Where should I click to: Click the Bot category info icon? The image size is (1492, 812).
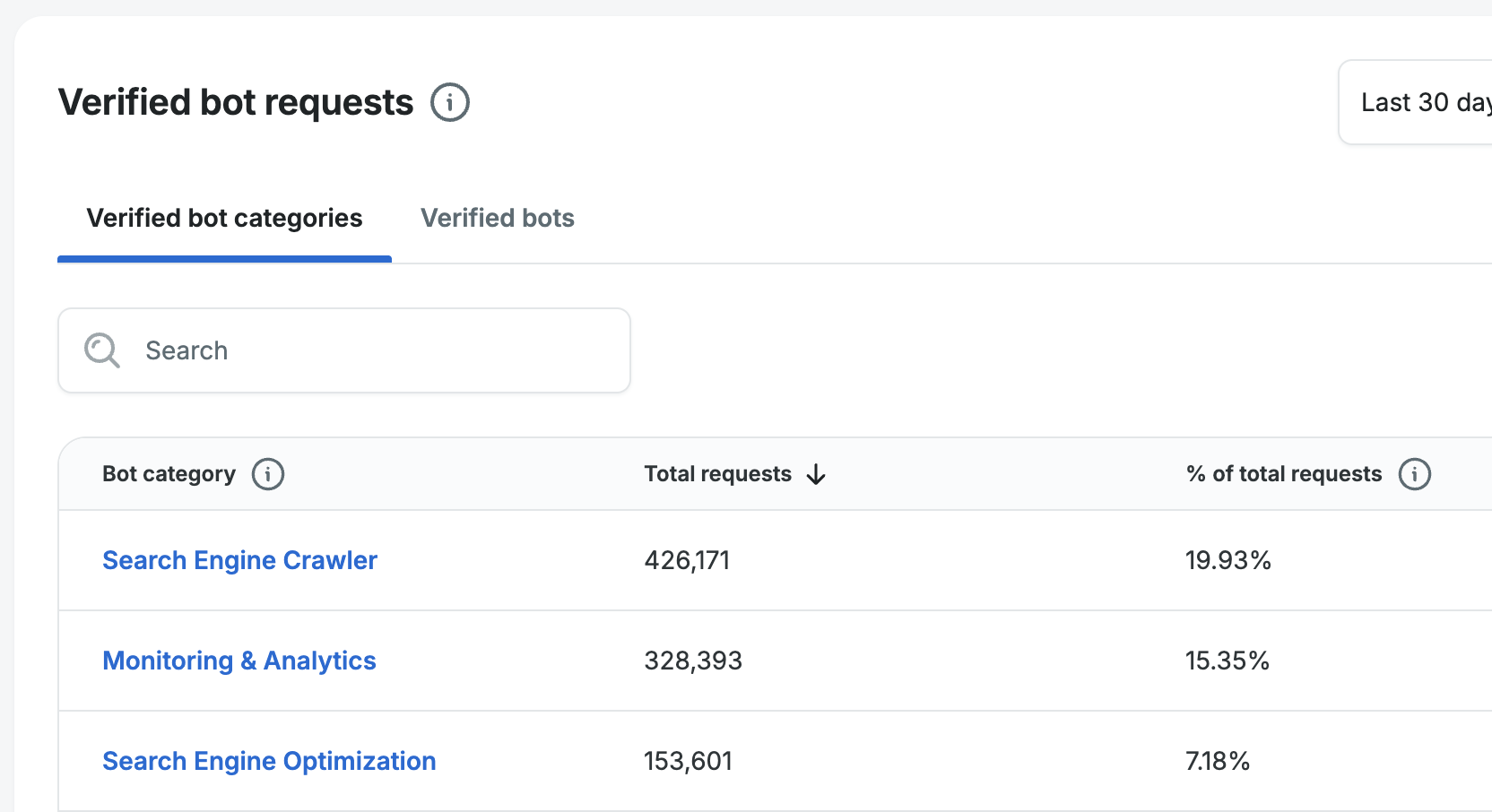coord(267,474)
